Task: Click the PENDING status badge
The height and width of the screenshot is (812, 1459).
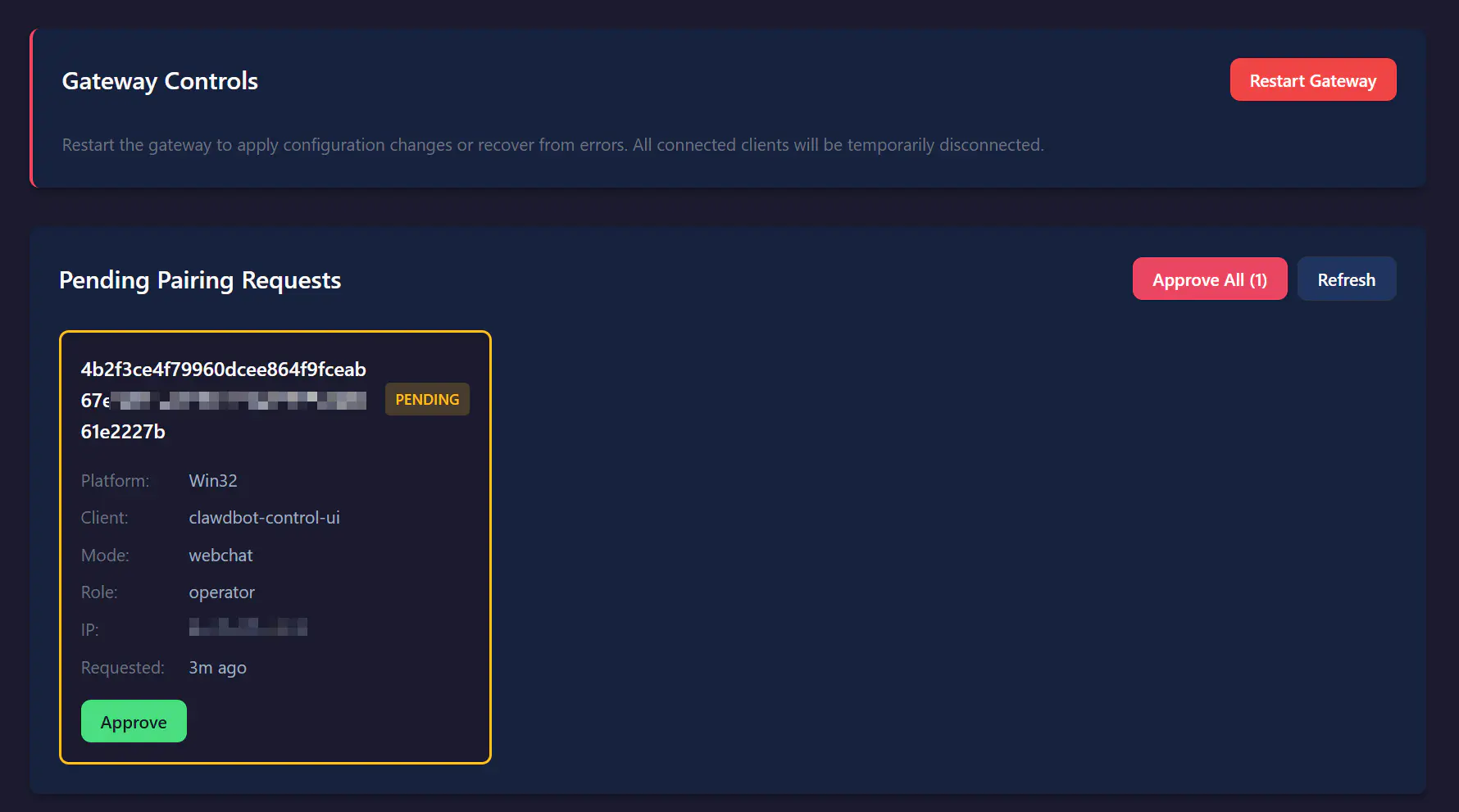Action: 427,399
